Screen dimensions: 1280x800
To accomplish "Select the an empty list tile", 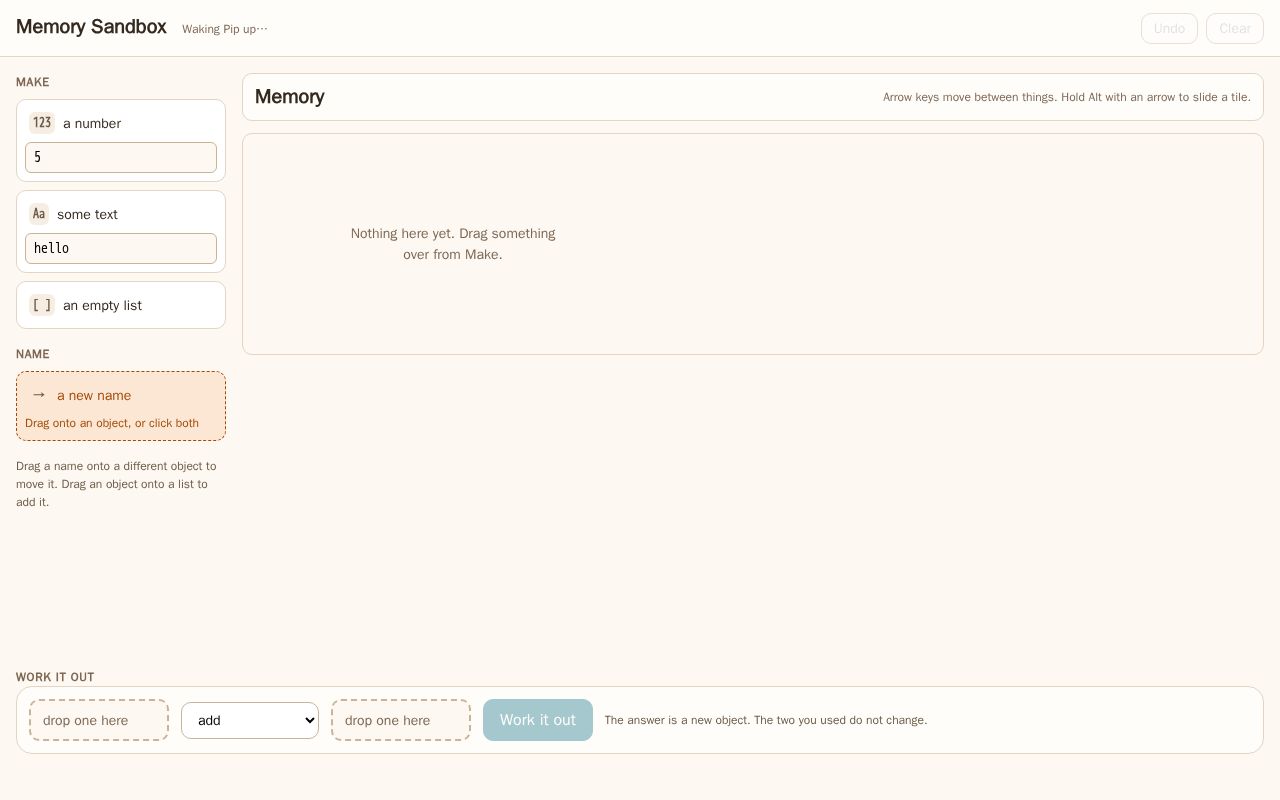I will 121,305.
